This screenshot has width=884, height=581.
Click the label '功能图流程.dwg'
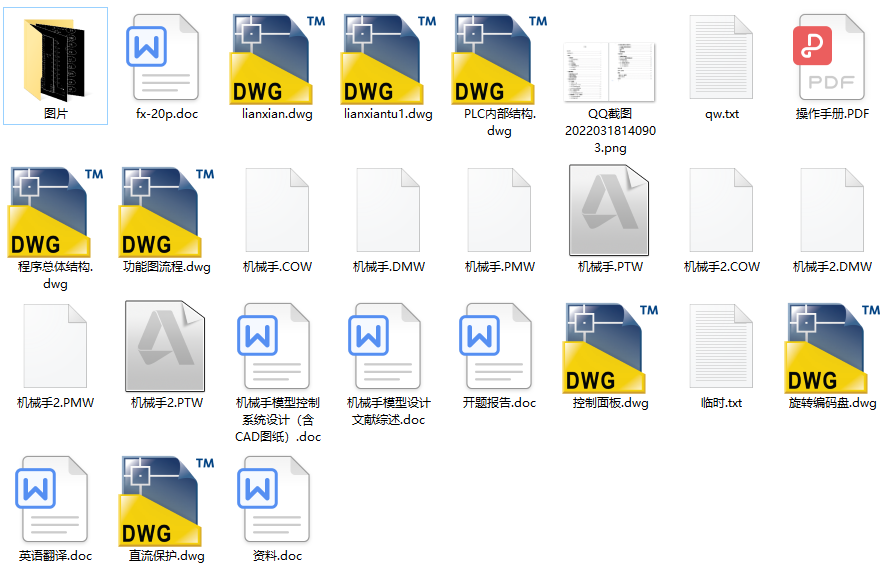pyautogui.click(x=167, y=267)
